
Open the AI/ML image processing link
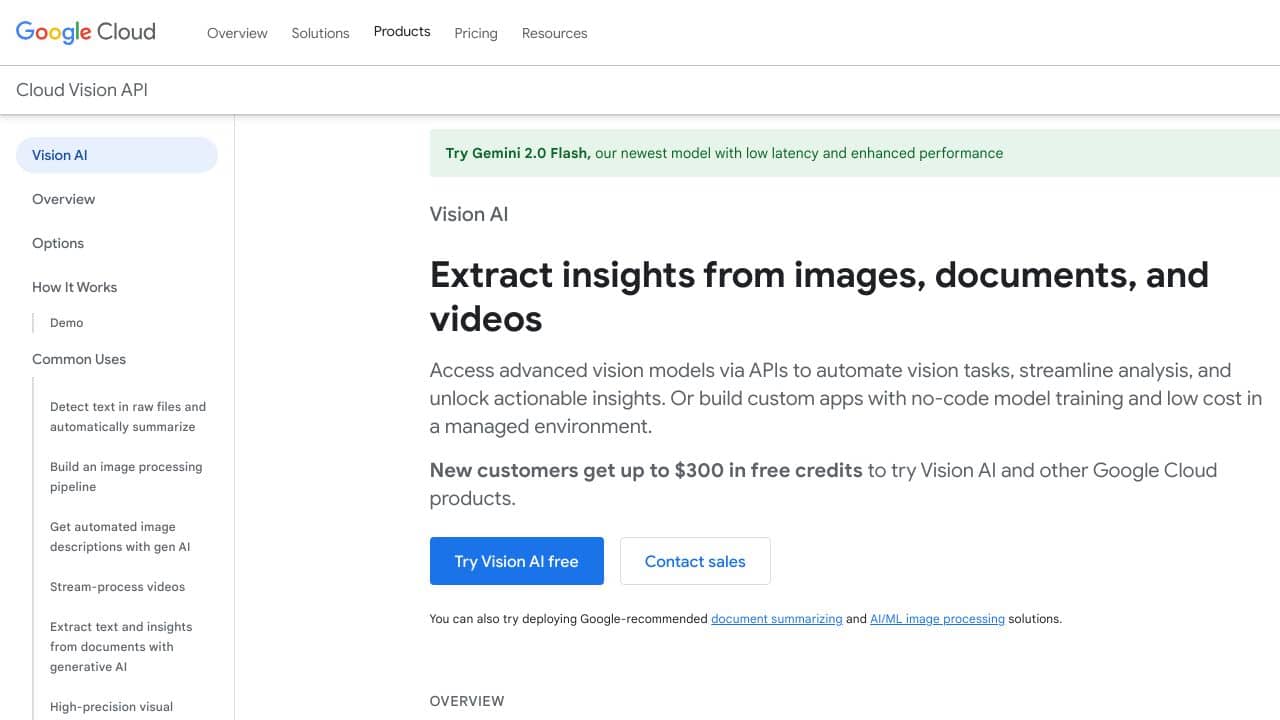click(937, 619)
